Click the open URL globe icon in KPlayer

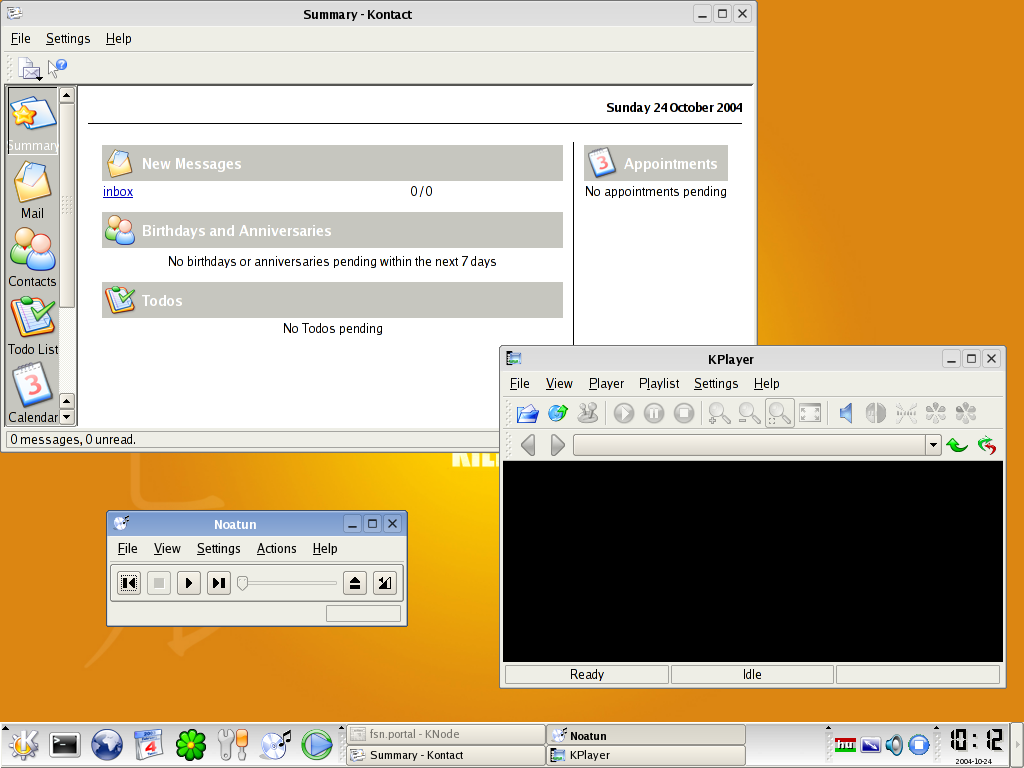[x=557, y=413]
